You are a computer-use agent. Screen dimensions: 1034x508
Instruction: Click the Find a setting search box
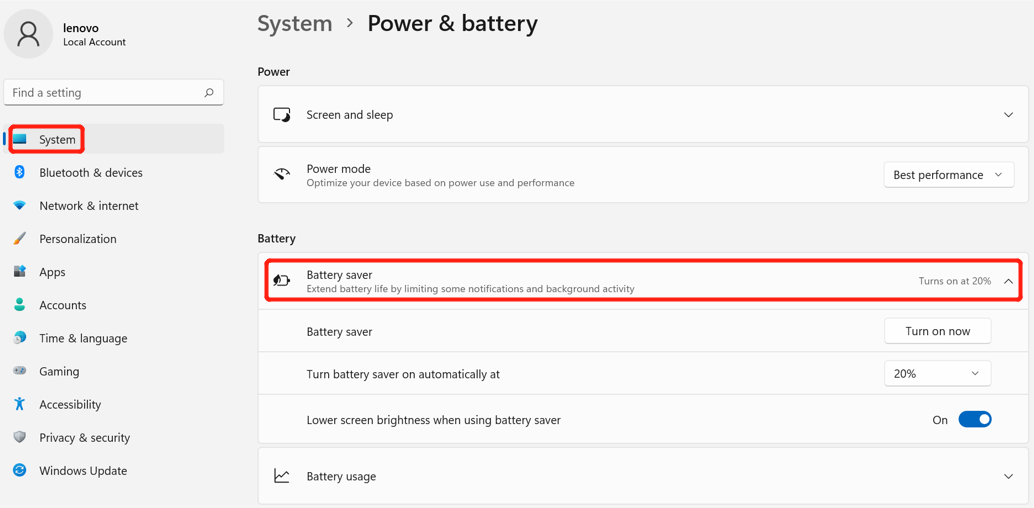point(113,92)
